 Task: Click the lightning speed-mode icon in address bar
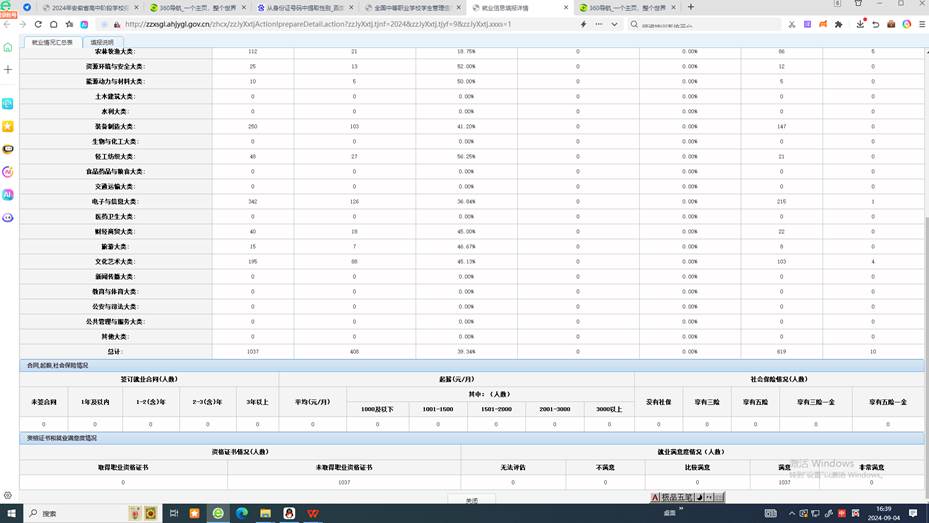pyautogui.click(x=584, y=24)
